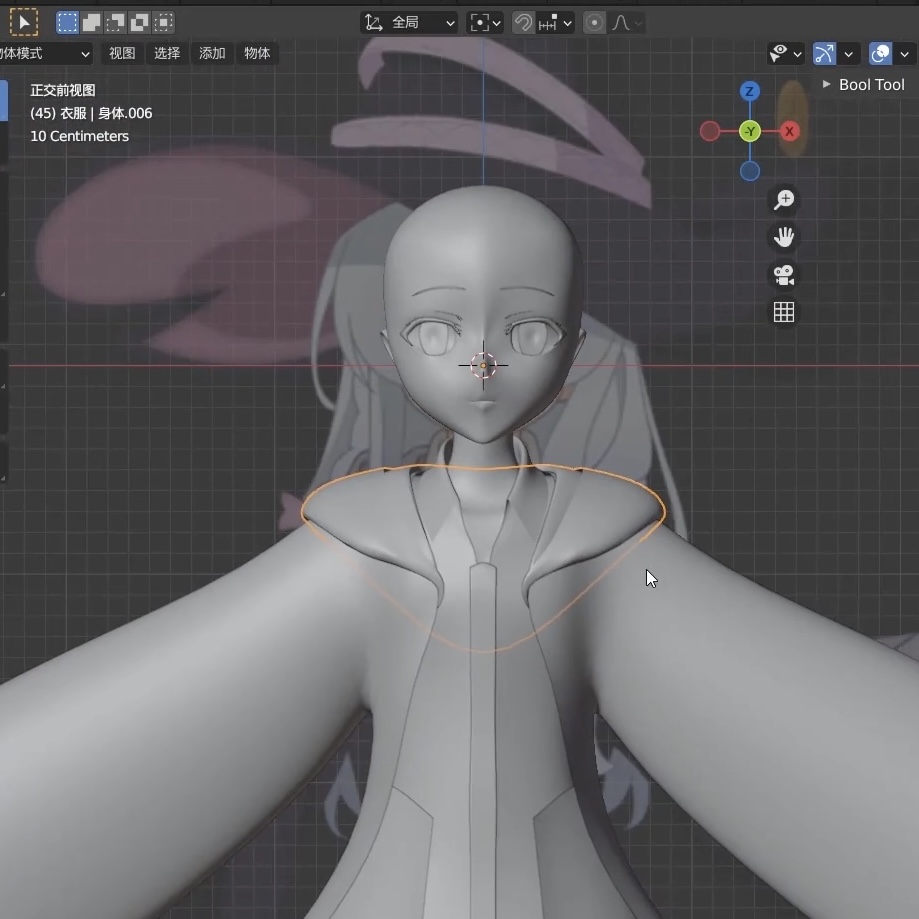Open the 视图 menu
Image resolution: width=919 pixels, height=919 pixels.
tap(122, 53)
